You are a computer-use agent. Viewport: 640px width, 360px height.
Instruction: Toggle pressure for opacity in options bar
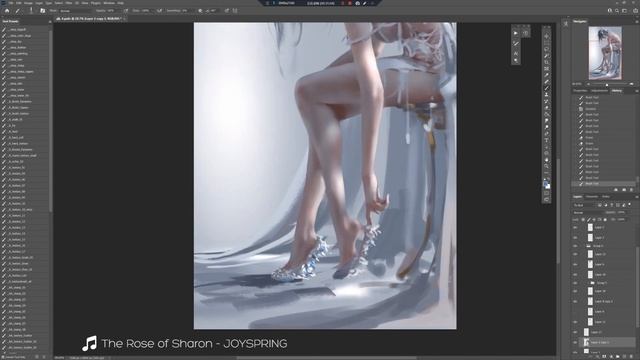coord(126,11)
